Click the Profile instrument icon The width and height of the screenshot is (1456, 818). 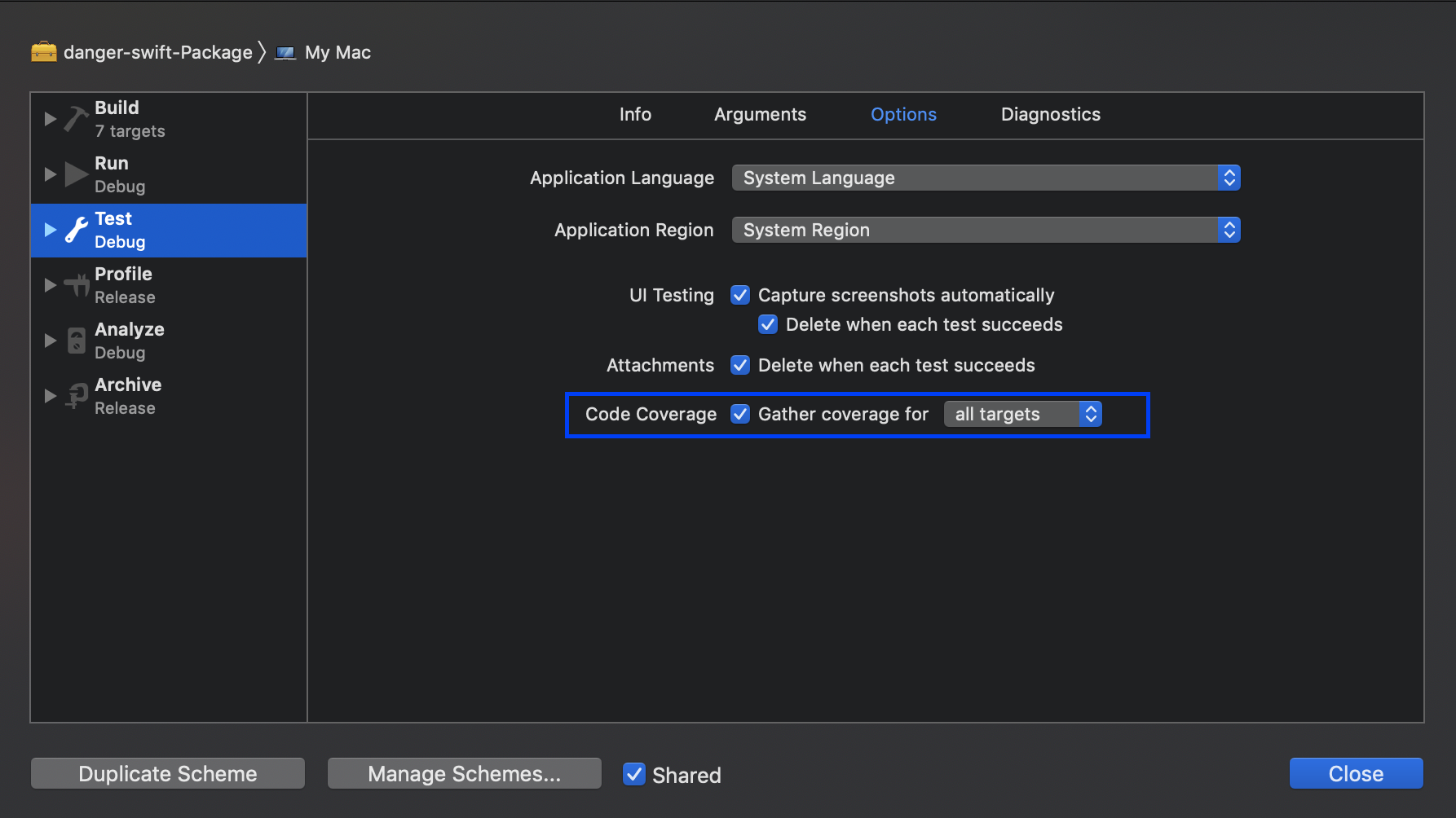pos(76,285)
